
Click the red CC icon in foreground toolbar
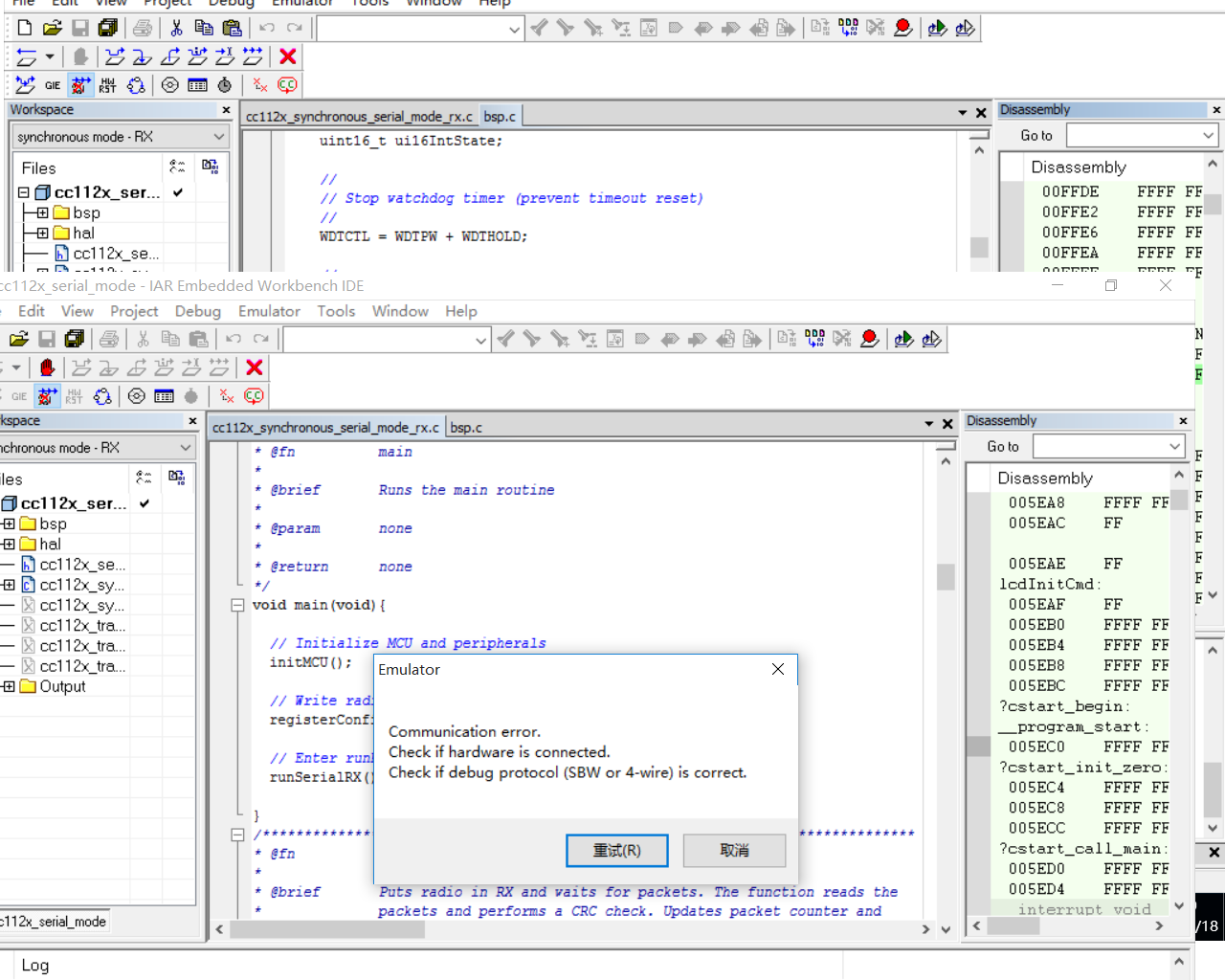tap(254, 396)
